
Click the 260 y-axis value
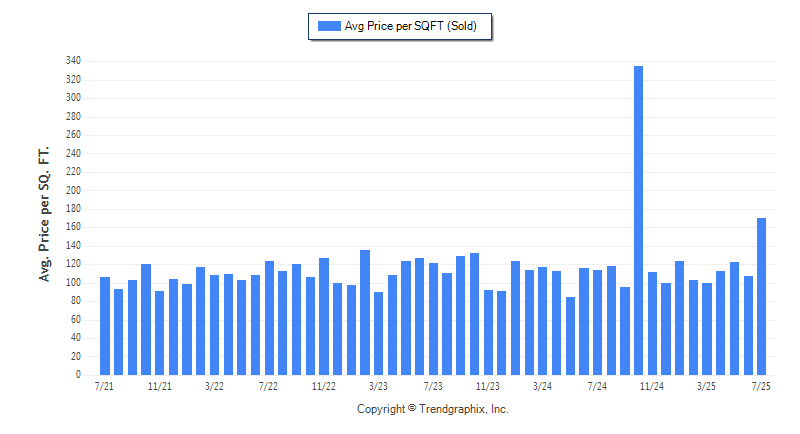[73, 135]
